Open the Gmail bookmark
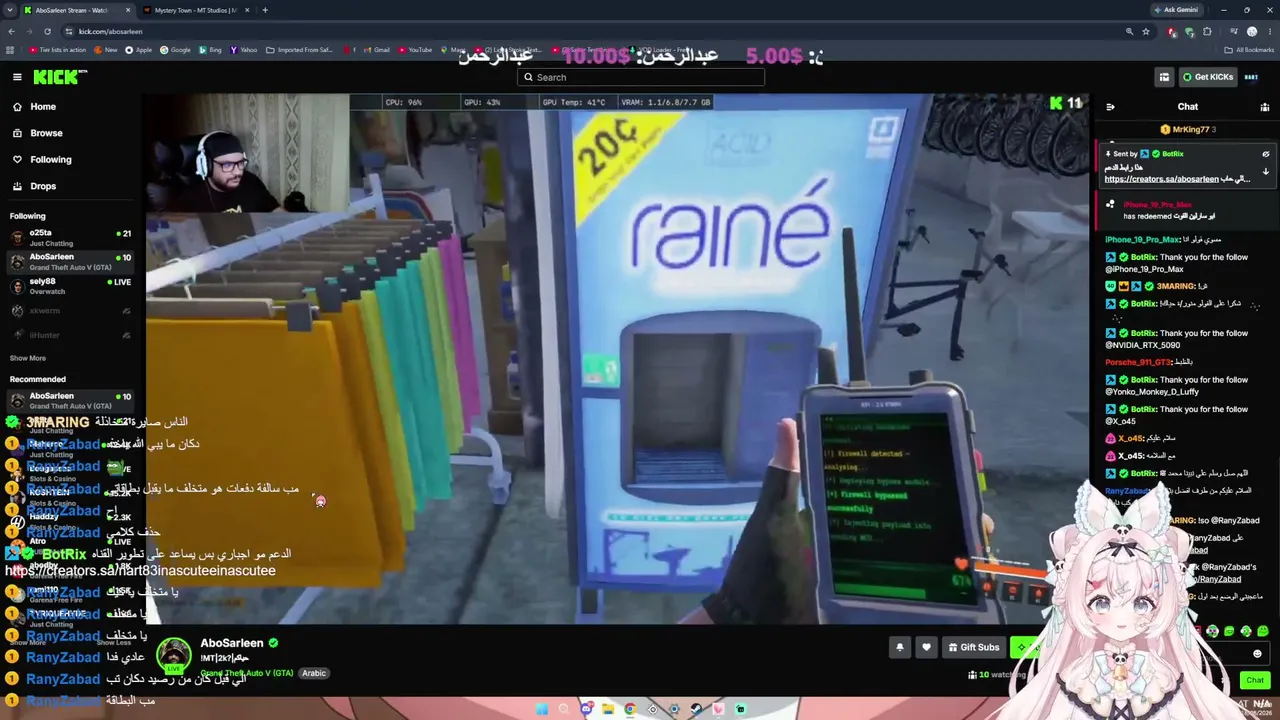Image resolution: width=1280 pixels, height=720 pixels. 376,50
